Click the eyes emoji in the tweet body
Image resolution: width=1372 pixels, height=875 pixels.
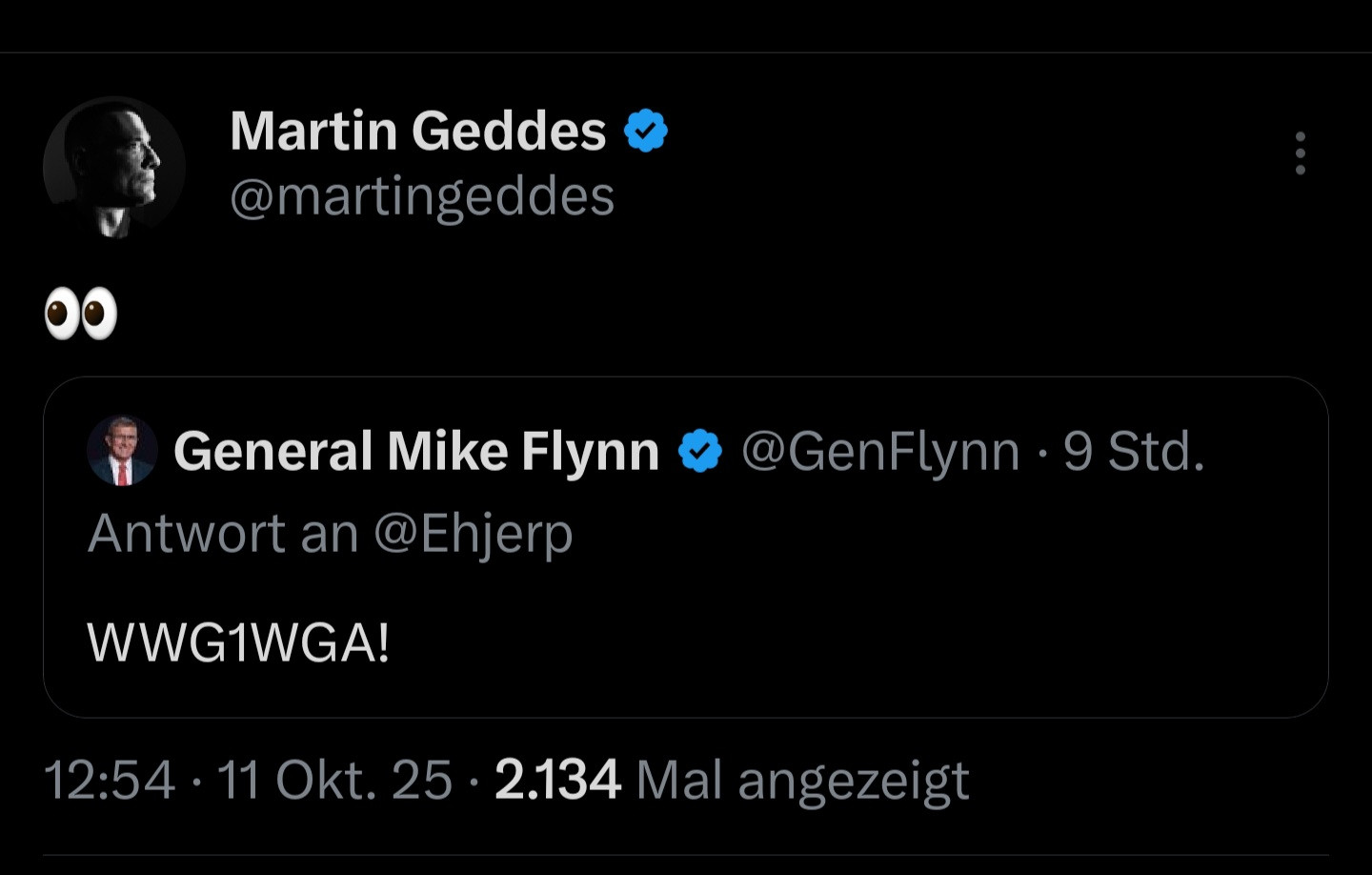[81, 314]
